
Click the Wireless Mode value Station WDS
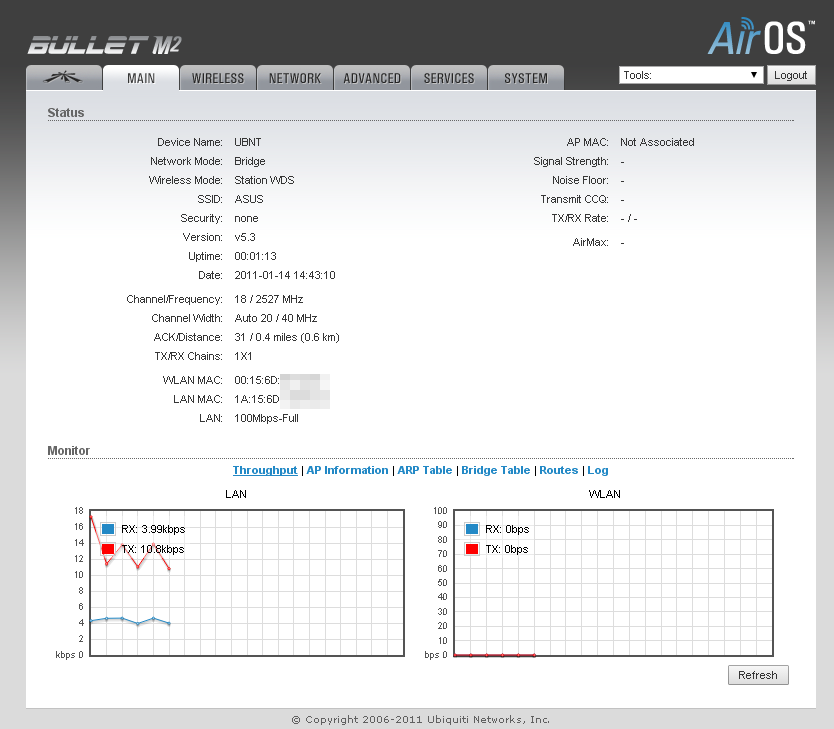tap(264, 180)
